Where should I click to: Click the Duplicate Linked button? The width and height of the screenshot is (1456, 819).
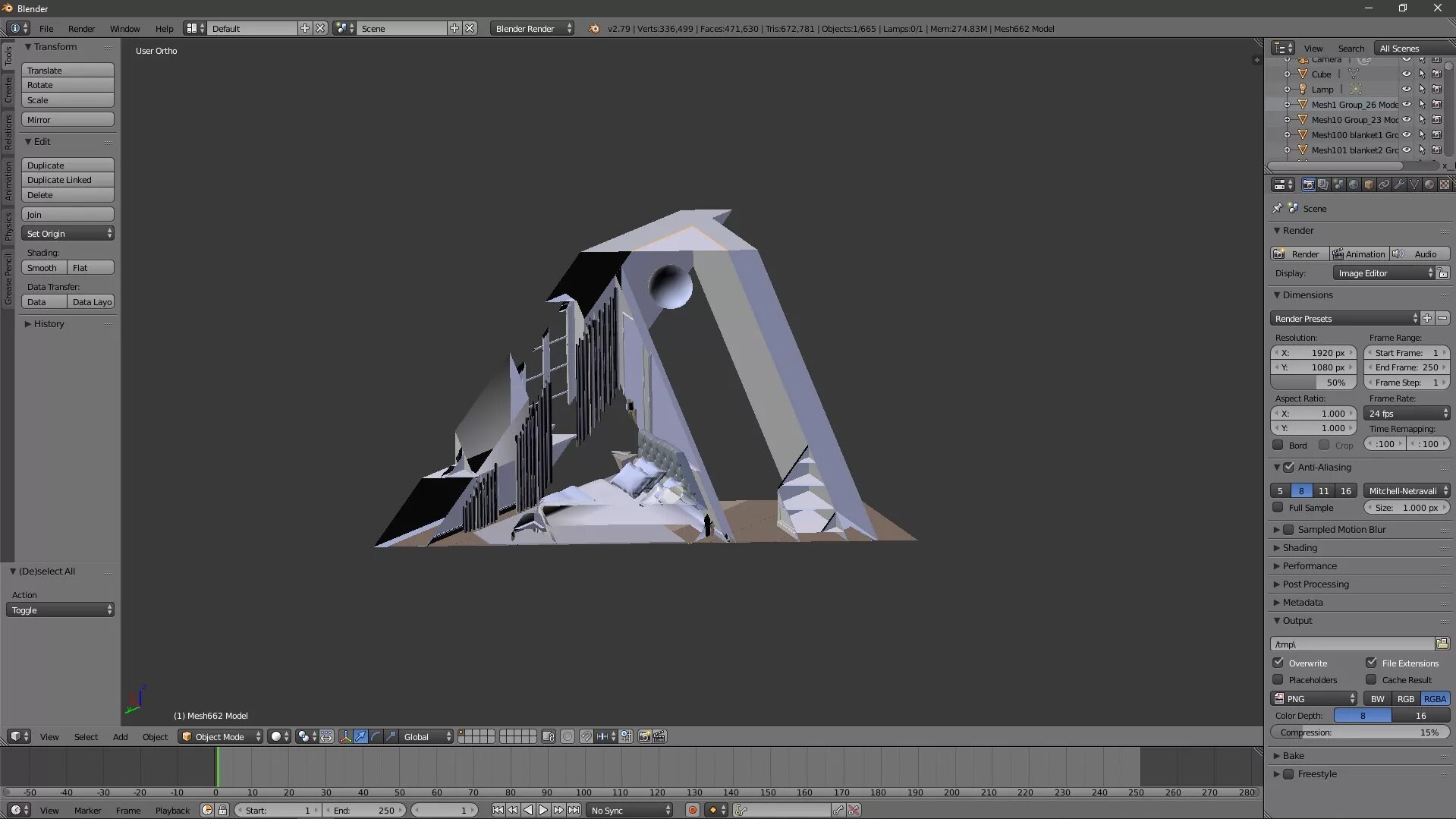point(68,180)
